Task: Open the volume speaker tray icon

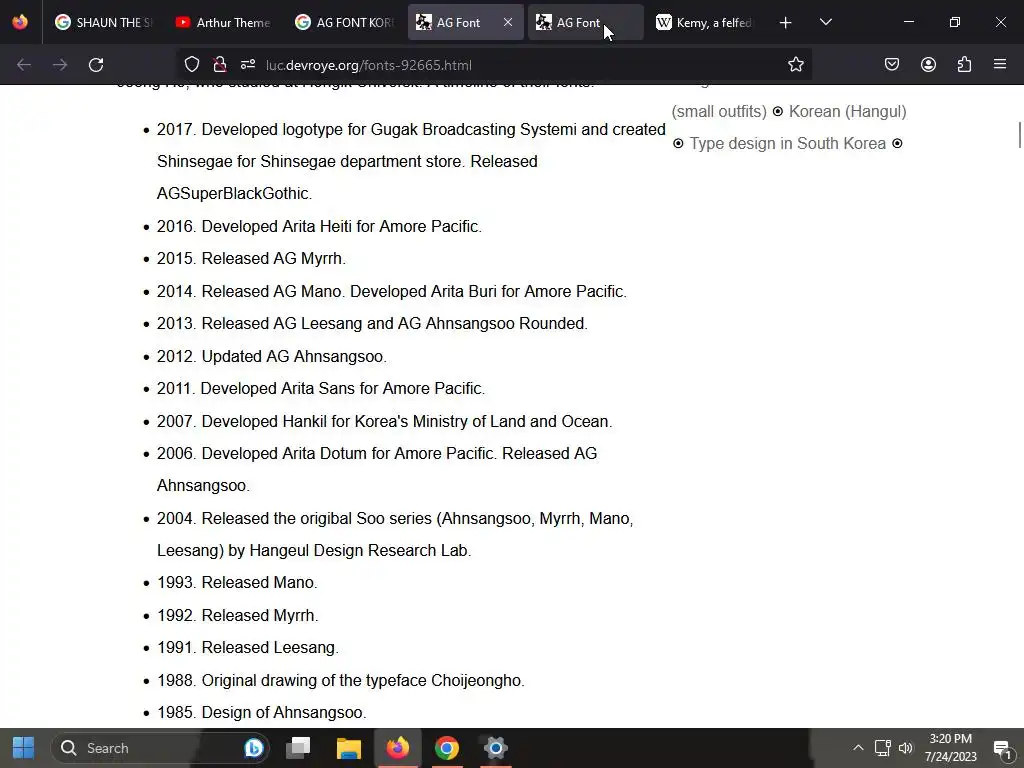Action: [906, 748]
